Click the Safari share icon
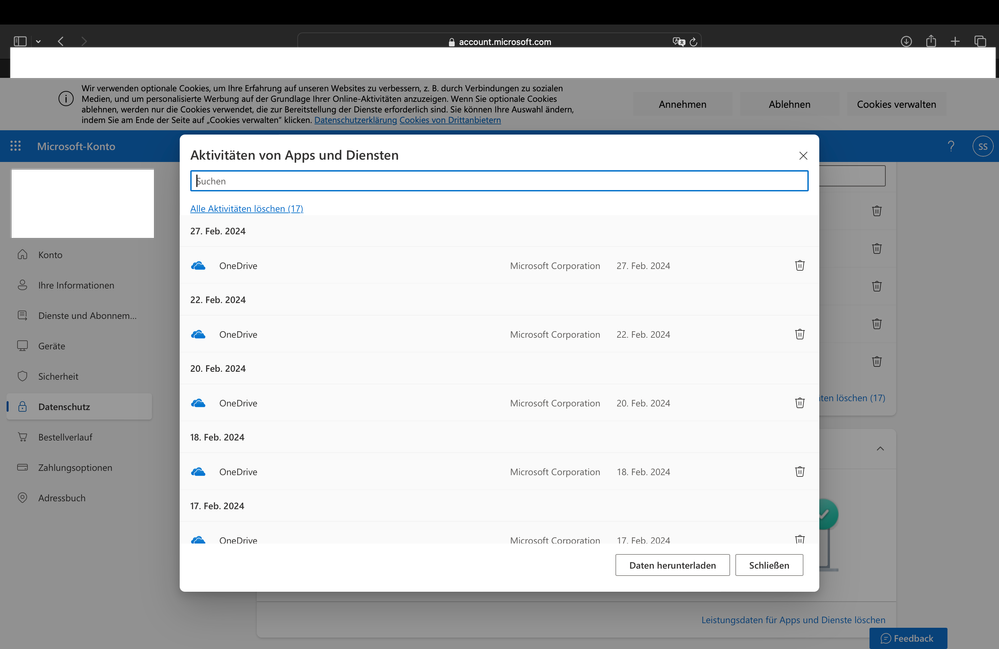Image resolution: width=999 pixels, height=649 pixels. point(931,41)
